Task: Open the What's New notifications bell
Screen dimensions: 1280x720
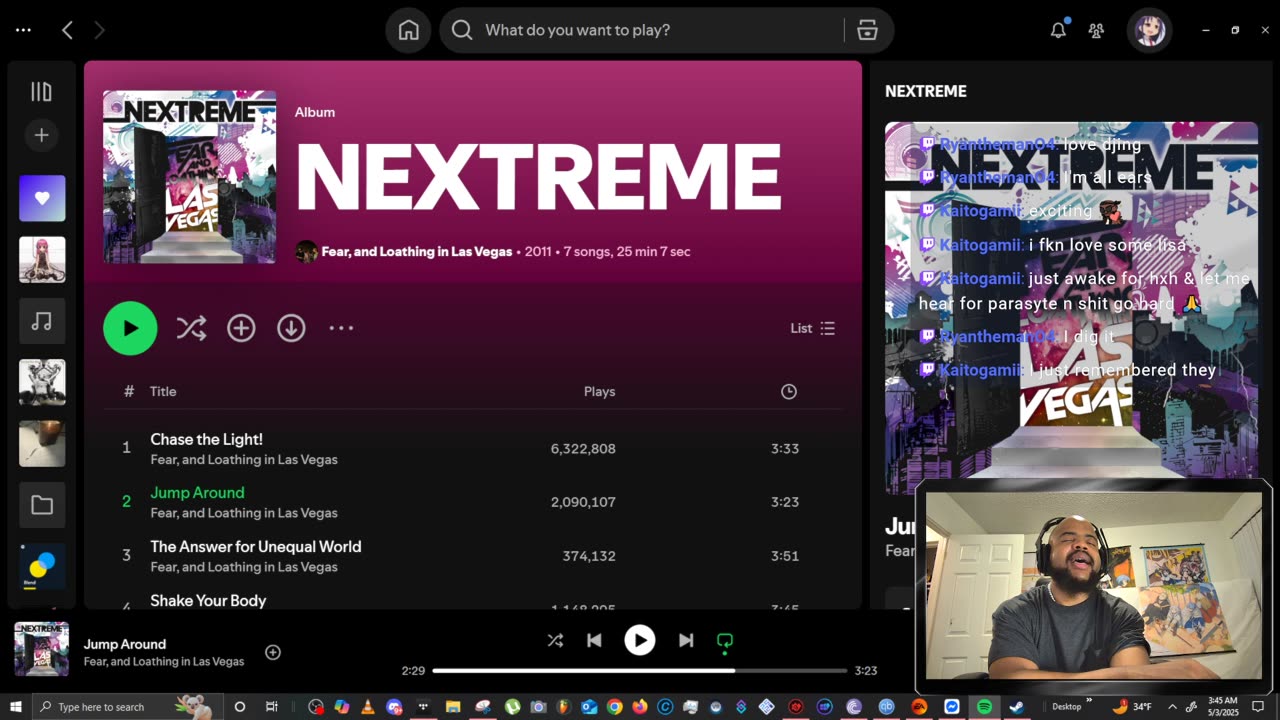Action: [1058, 30]
